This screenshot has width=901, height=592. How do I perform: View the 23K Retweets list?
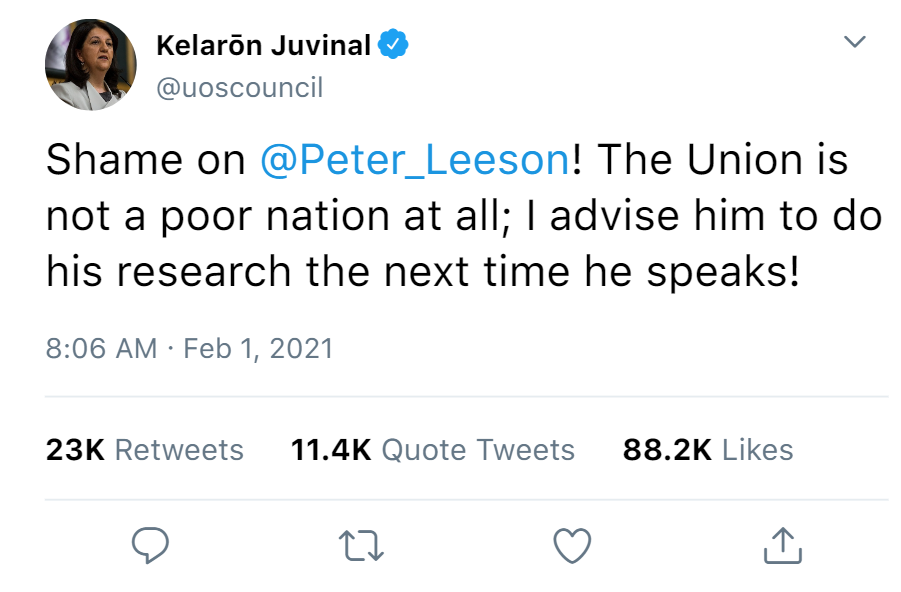[x=145, y=450]
